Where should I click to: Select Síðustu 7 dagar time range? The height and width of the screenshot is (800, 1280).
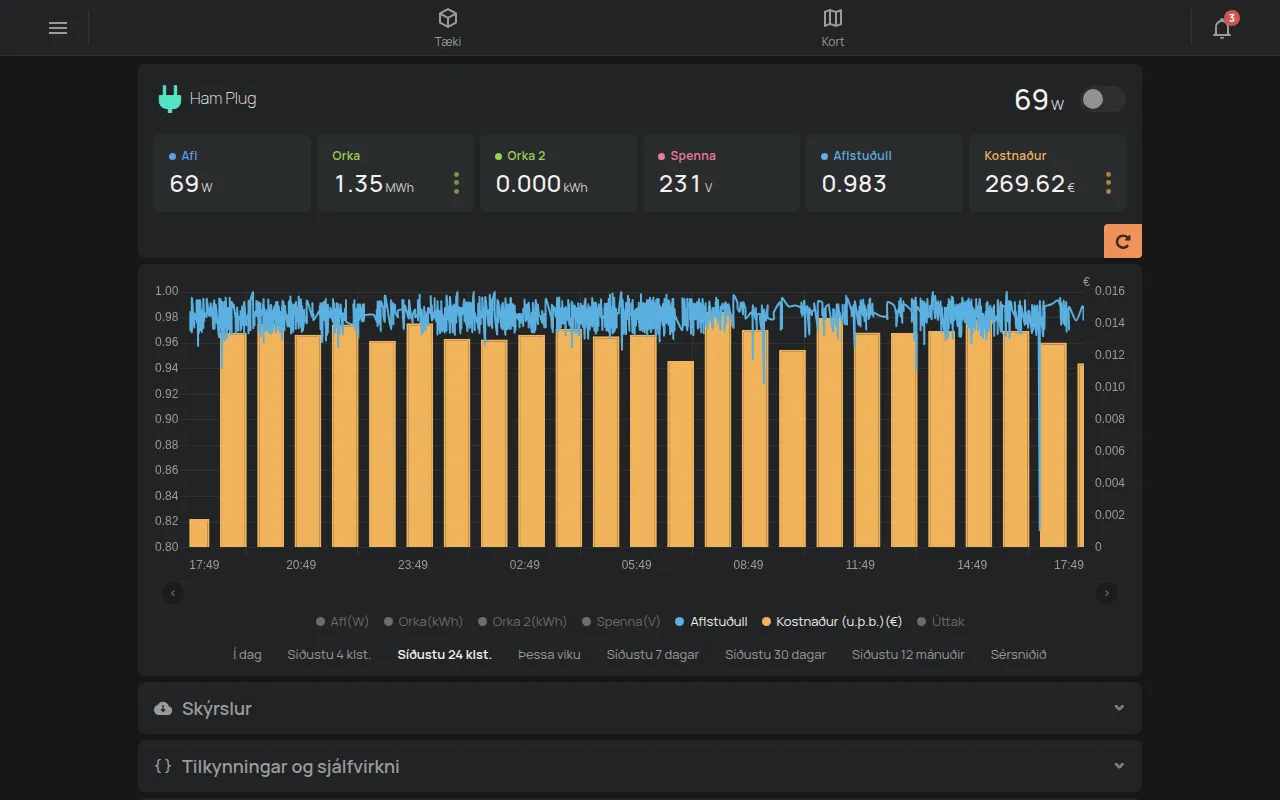tap(652, 655)
